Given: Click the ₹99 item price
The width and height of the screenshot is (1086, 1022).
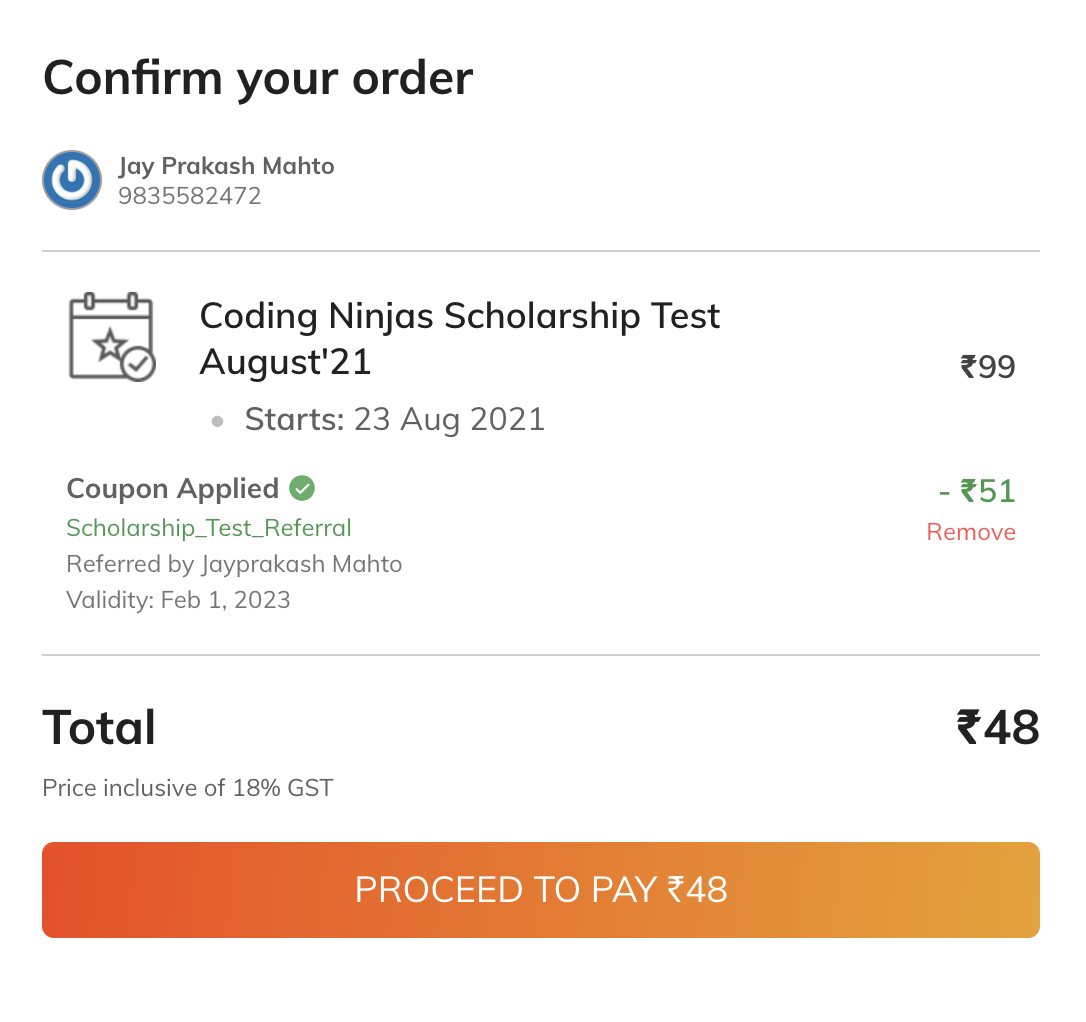Looking at the screenshot, I should (988, 366).
